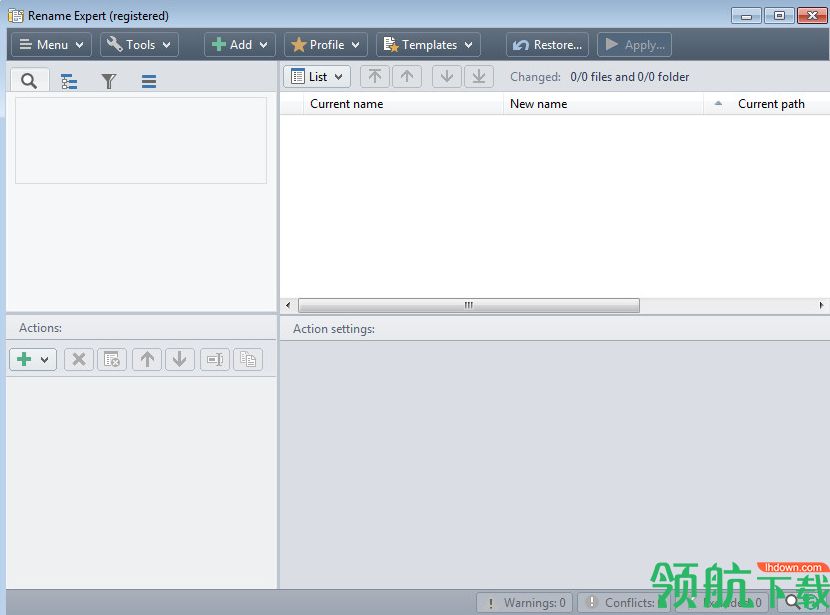Click the rename action icon
This screenshot has height=615, width=830.
coord(215,360)
